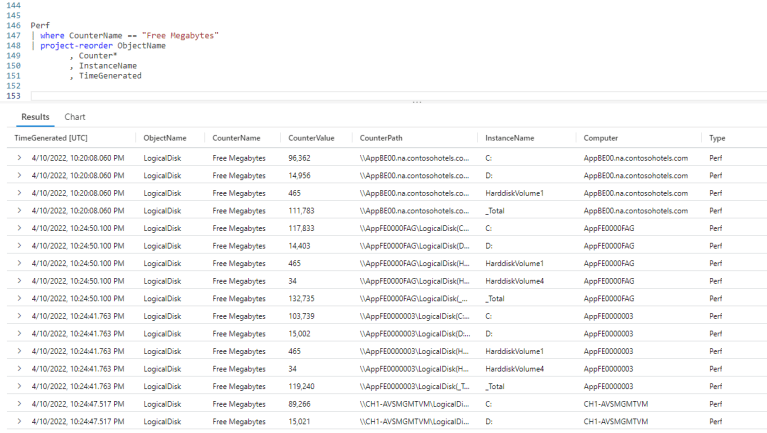Click LogicalDisk cell in the 14,956 row
The width and height of the screenshot is (767, 433).
pos(162,175)
